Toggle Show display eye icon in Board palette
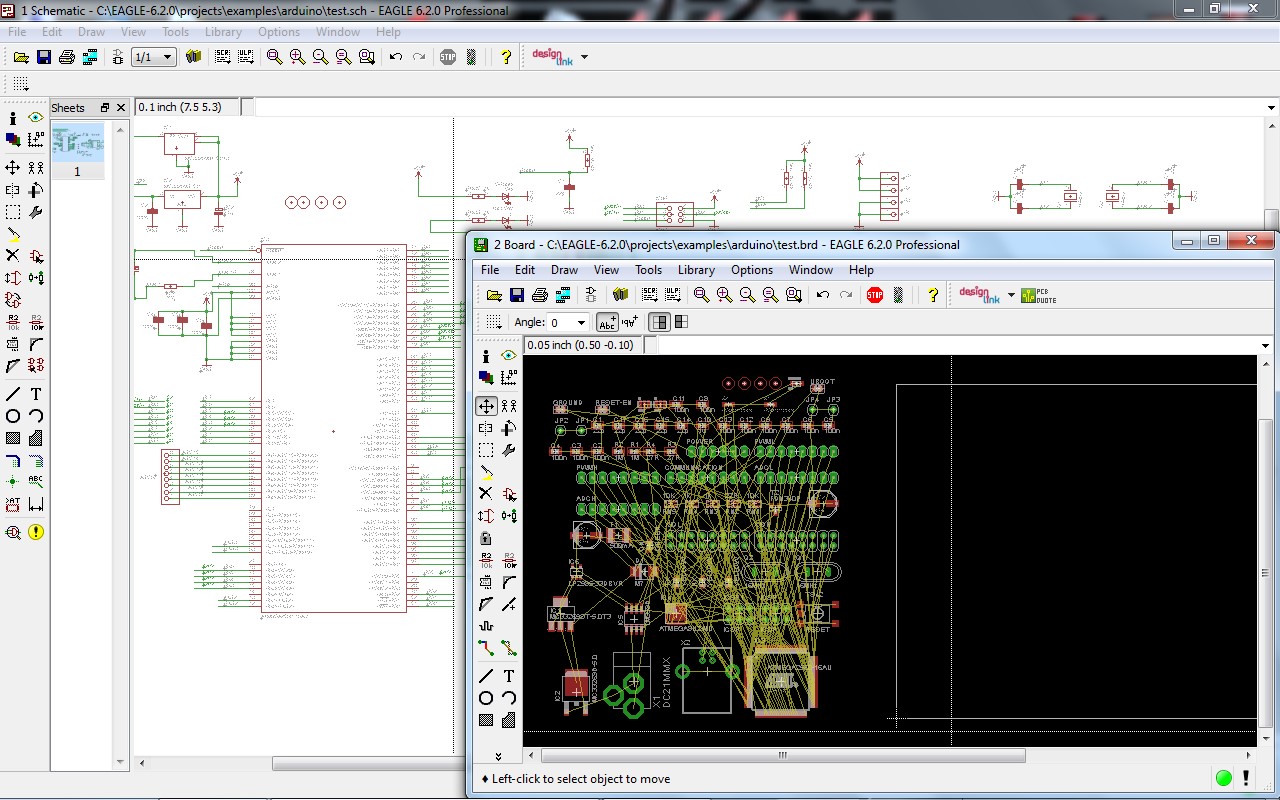Viewport: 1280px width, 800px height. click(509, 356)
